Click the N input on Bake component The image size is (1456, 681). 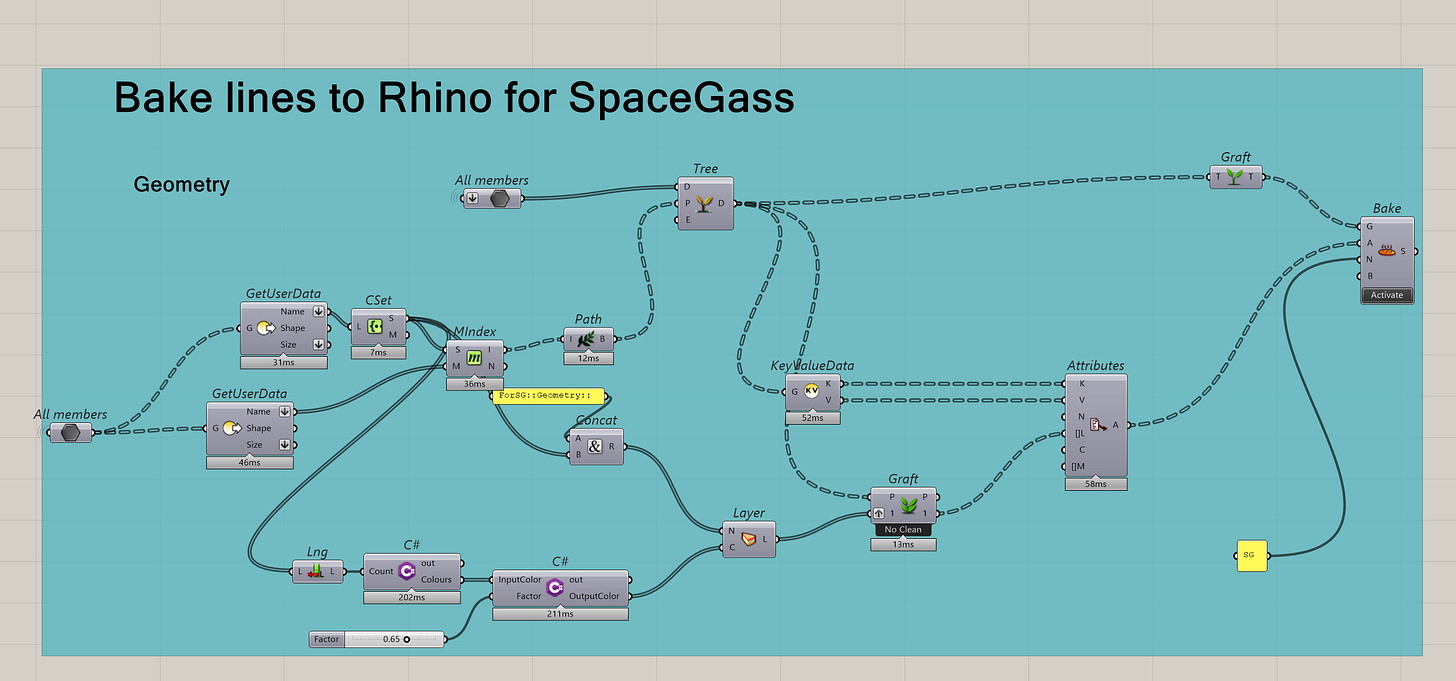(1370, 259)
